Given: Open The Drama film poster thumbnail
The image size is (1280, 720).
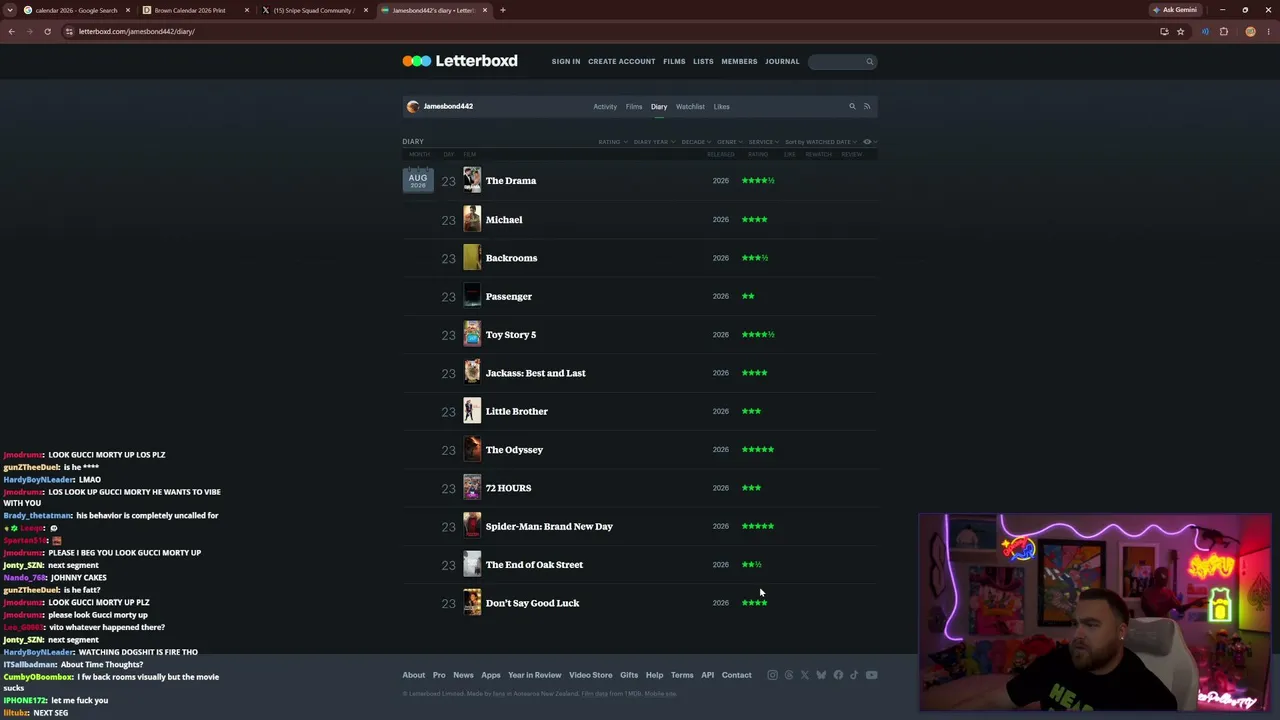Looking at the screenshot, I should pos(472,181).
